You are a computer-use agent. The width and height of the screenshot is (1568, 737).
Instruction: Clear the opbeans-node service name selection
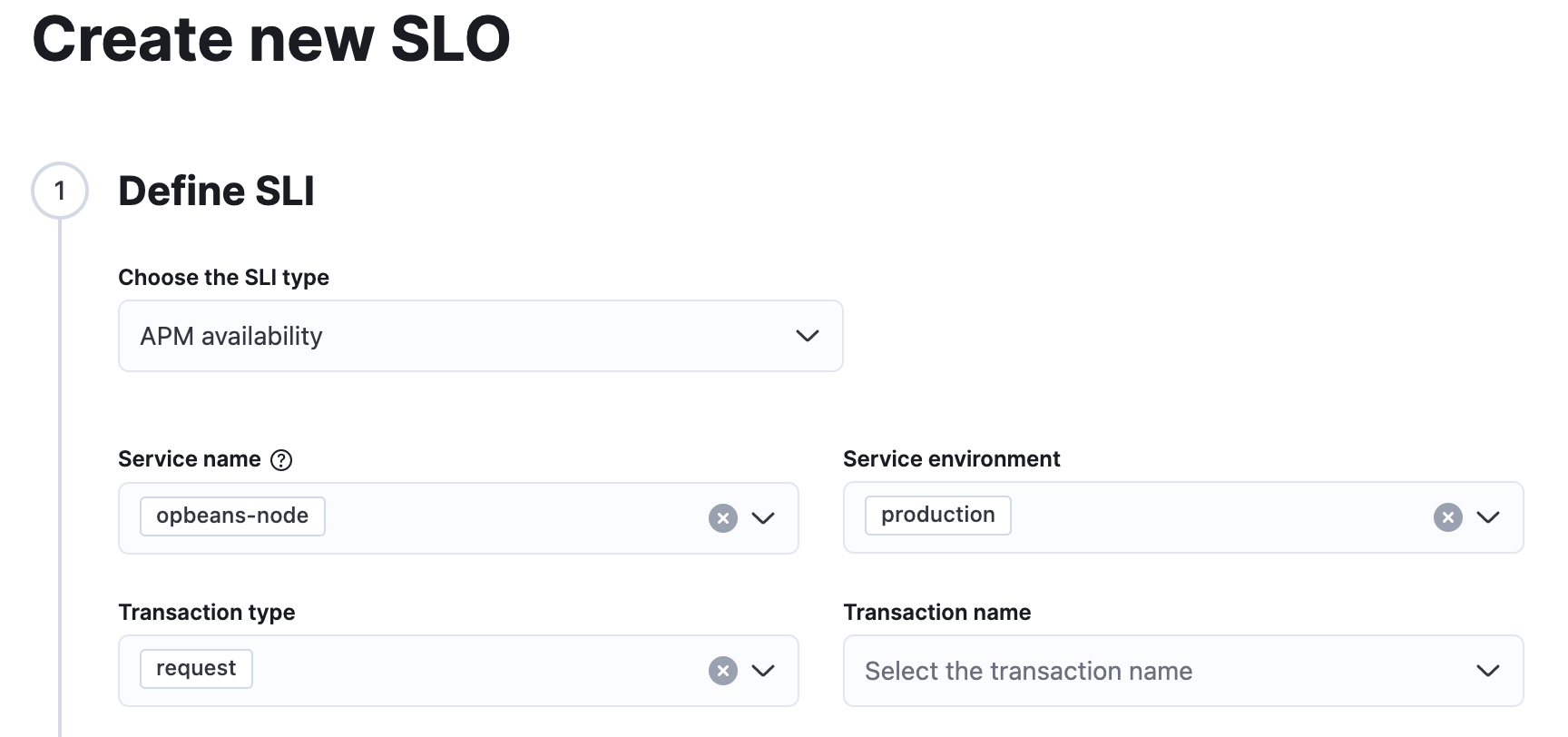[722, 517]
